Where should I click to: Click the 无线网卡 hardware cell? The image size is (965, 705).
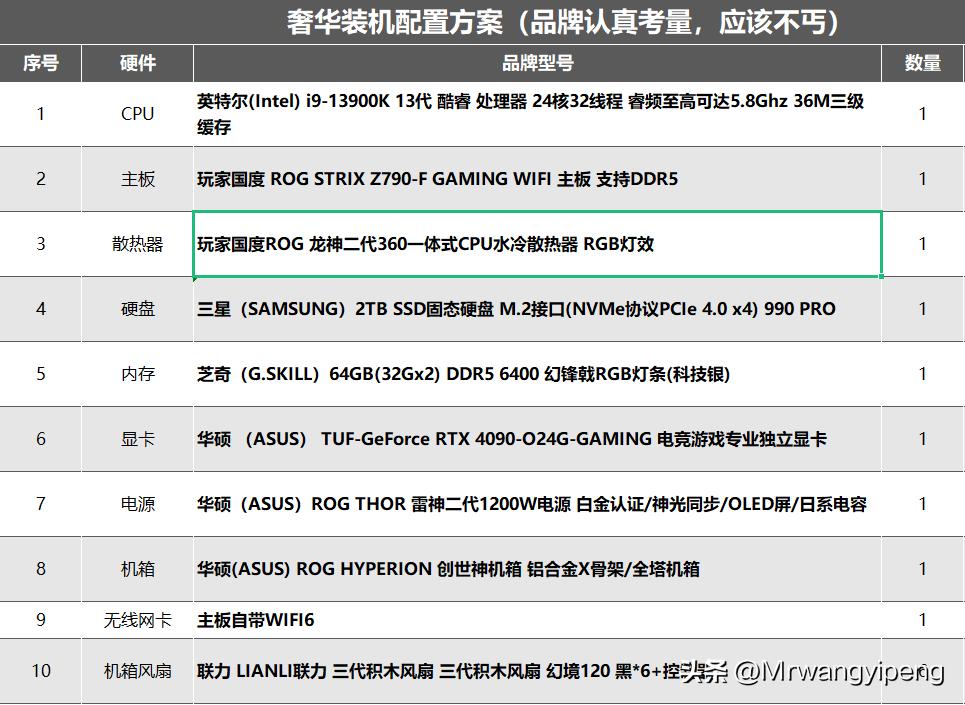pyautogui.click(x=137, y=620)
